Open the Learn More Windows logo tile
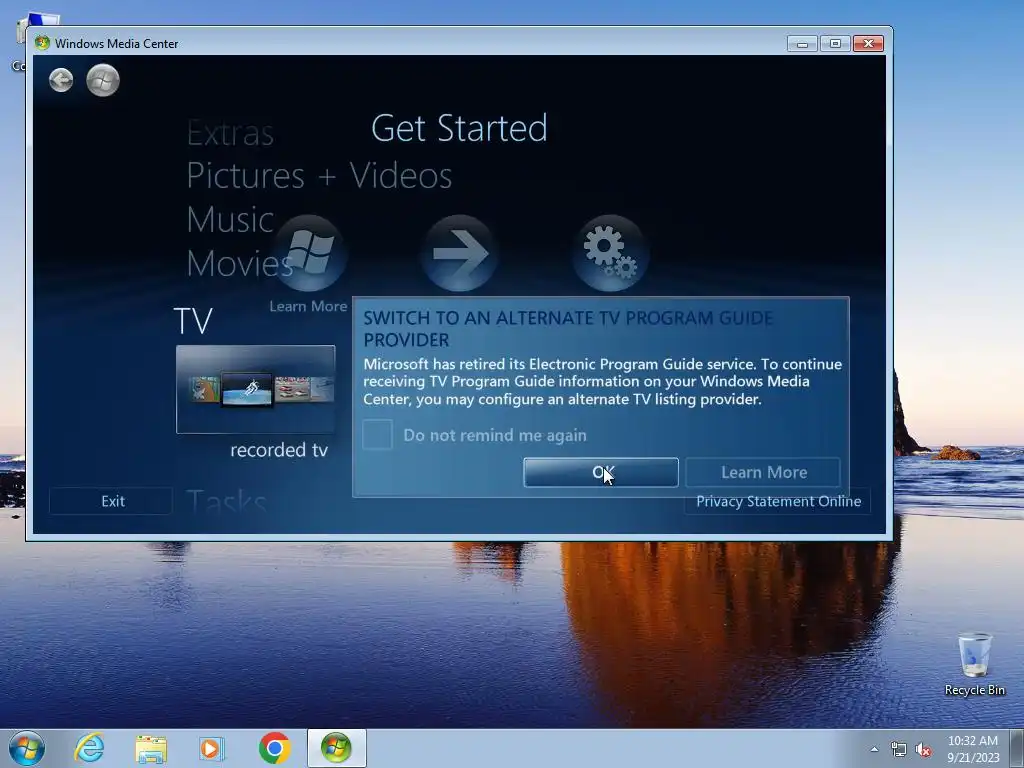The image size is (1024, 768). [310, 253]
